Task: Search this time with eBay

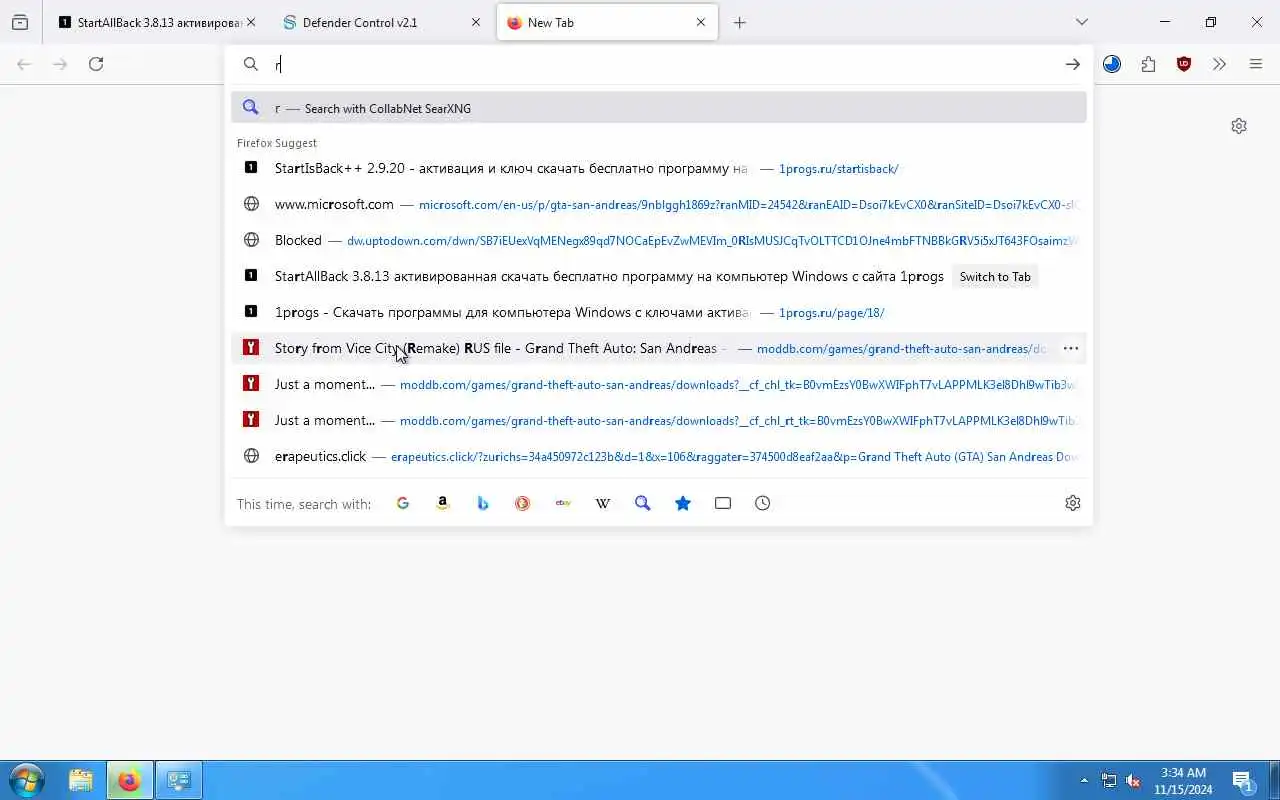Action: 563,503
